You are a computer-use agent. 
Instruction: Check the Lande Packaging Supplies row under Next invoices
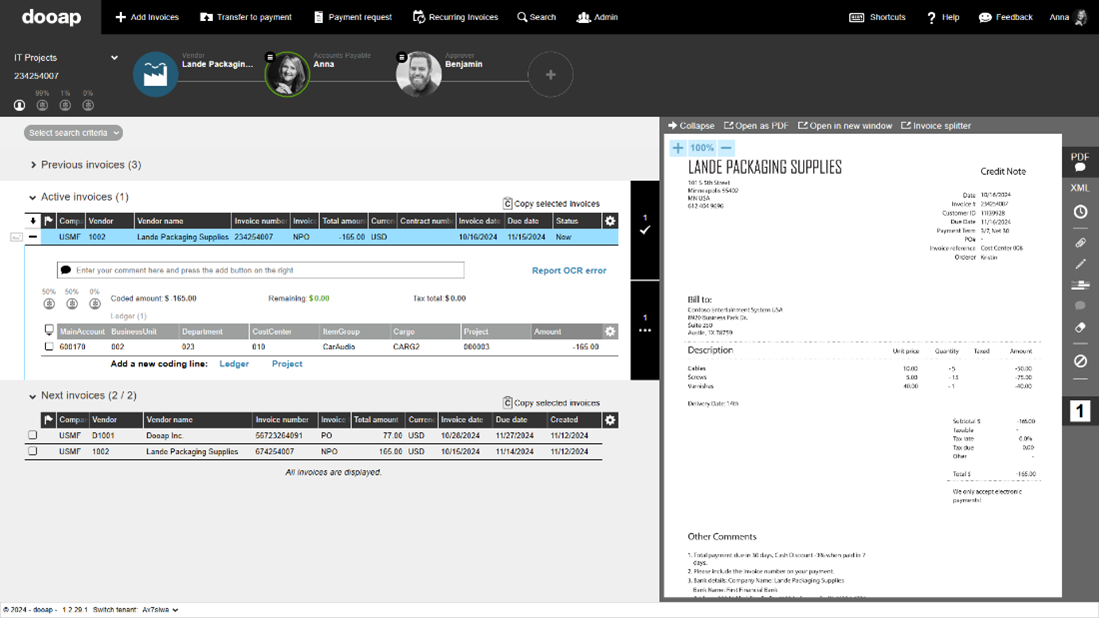[32, 451]
